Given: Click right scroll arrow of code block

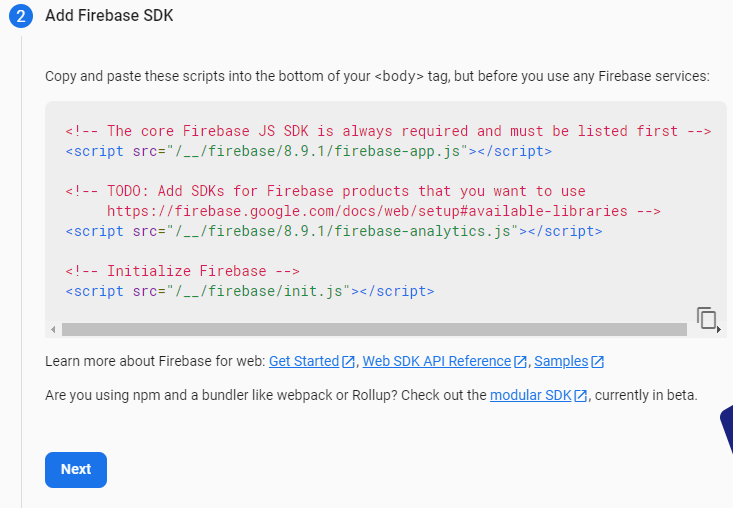Looking at the screenshot, I should (720, 330).
